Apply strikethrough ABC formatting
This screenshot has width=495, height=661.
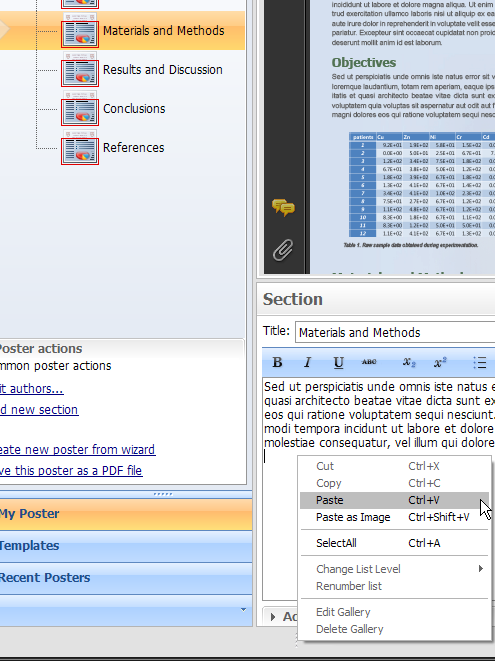point(369,362)
